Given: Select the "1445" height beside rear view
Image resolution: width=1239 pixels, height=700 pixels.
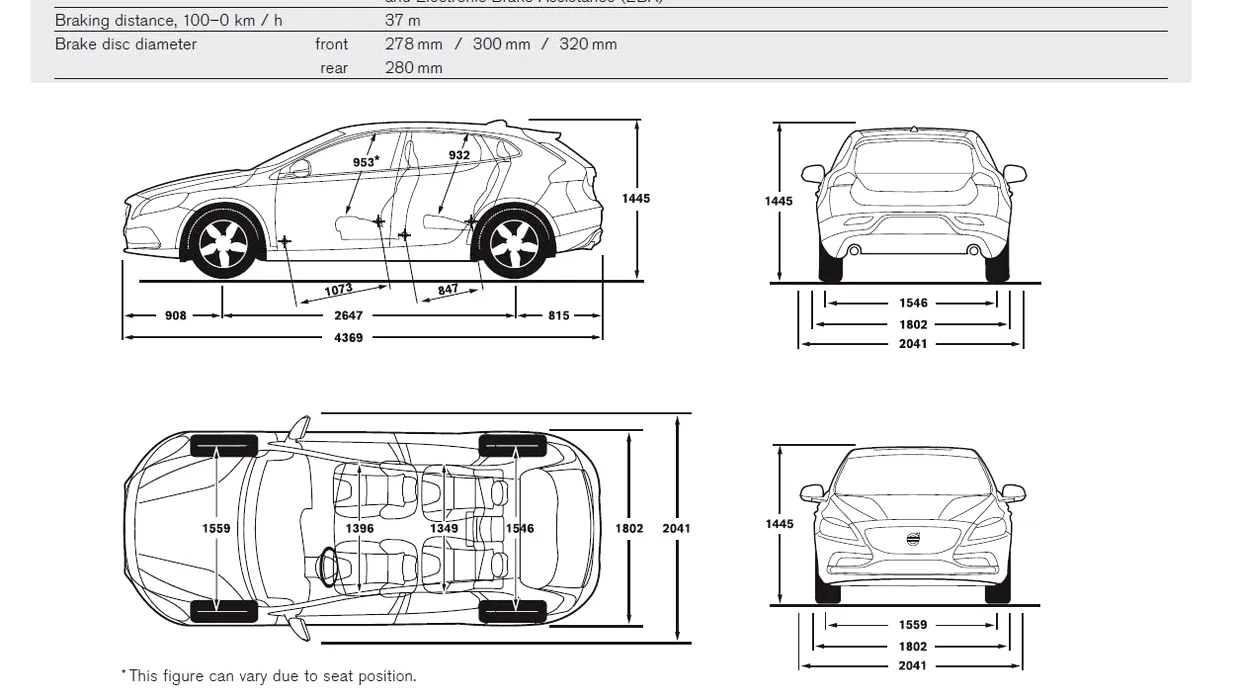Looking at the screenshot, I should (x=779, y=201).
